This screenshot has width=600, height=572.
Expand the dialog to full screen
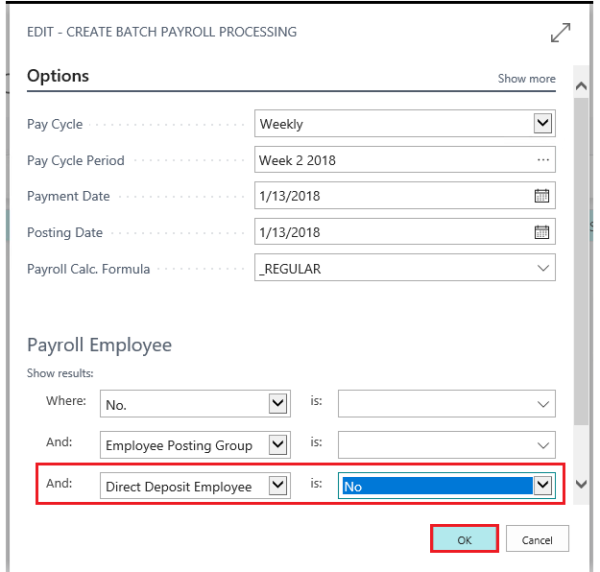click(x=561, y=33)
